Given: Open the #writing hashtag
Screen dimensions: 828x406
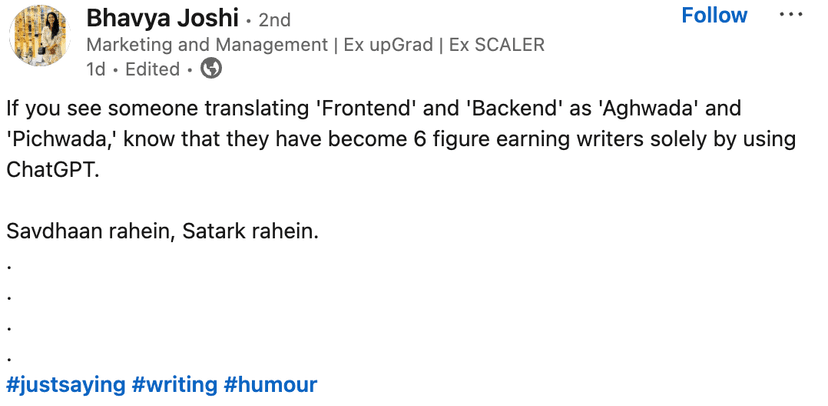Looking at the screenshot, I should click(x=175, y=384).
